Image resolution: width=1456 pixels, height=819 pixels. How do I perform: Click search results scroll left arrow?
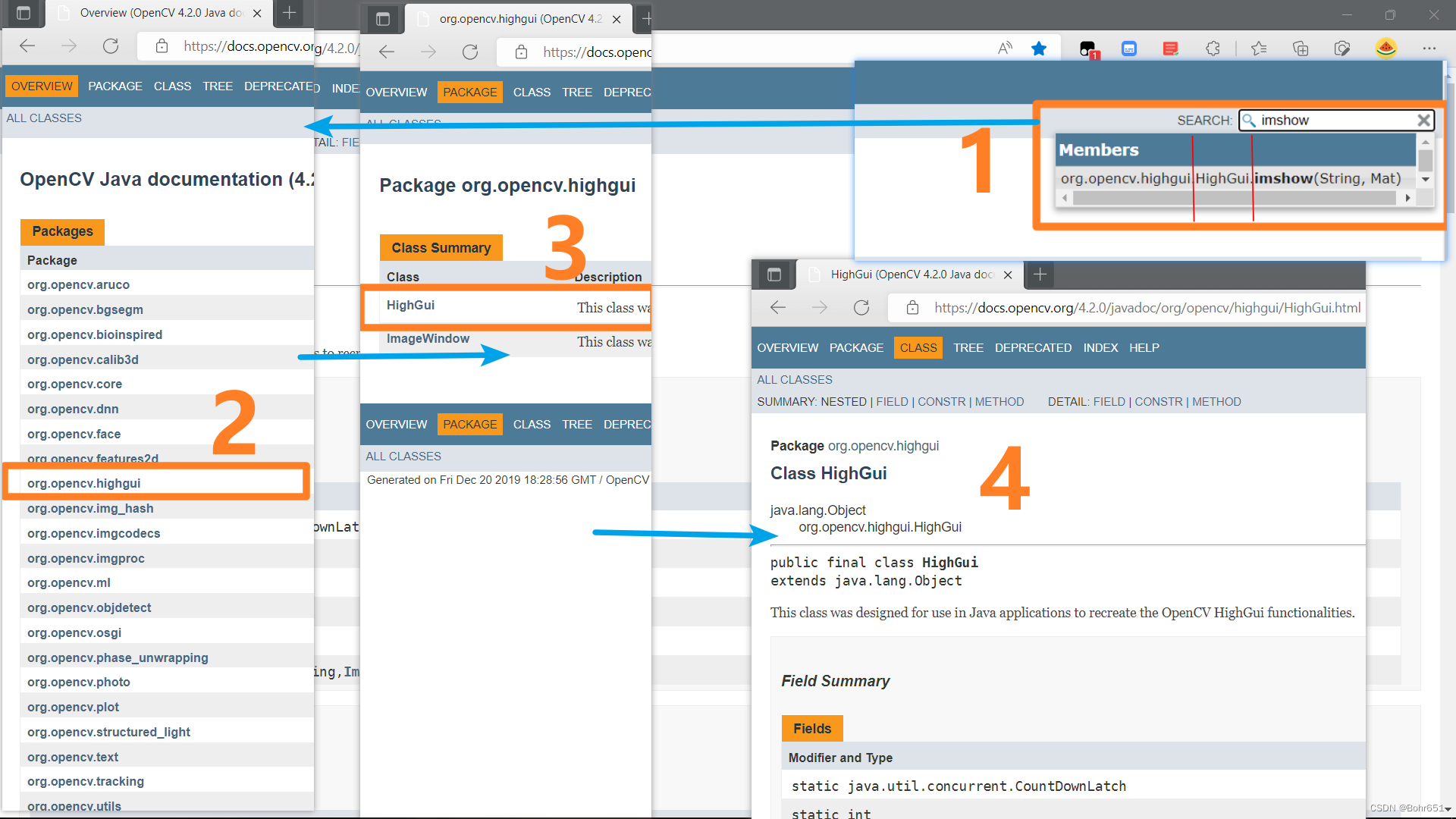pos(1065,198)
